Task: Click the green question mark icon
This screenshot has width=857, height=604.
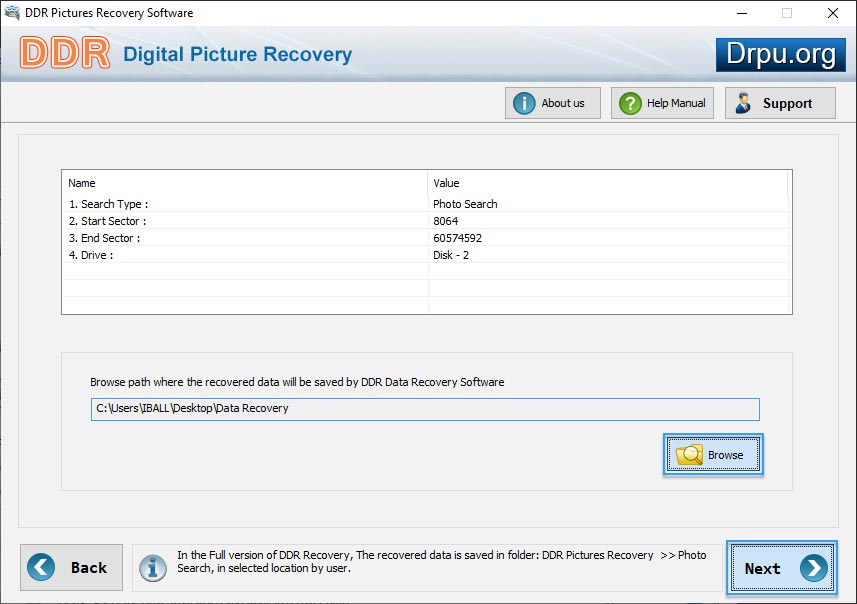Action: click(x=630, y=103)
